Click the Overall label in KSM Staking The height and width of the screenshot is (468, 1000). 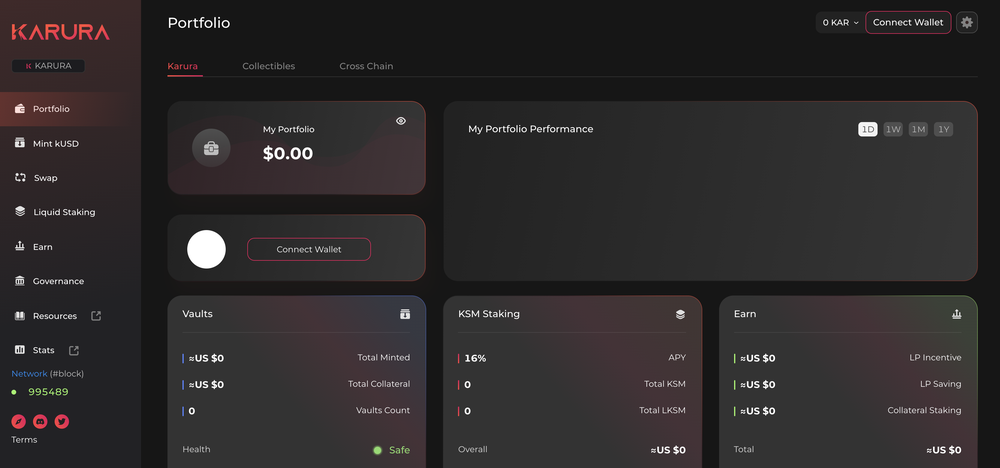[x=473, y=450]
